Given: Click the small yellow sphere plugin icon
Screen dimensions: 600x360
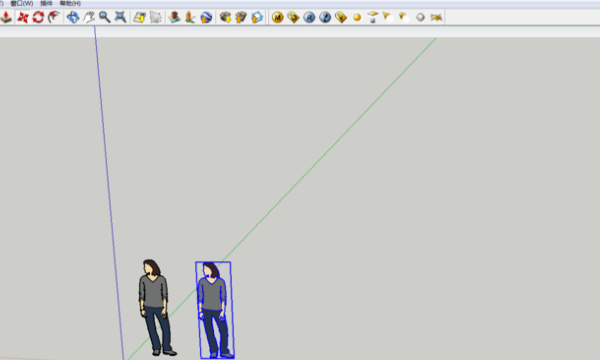Looking at the screenshot, I should point(357,18).
